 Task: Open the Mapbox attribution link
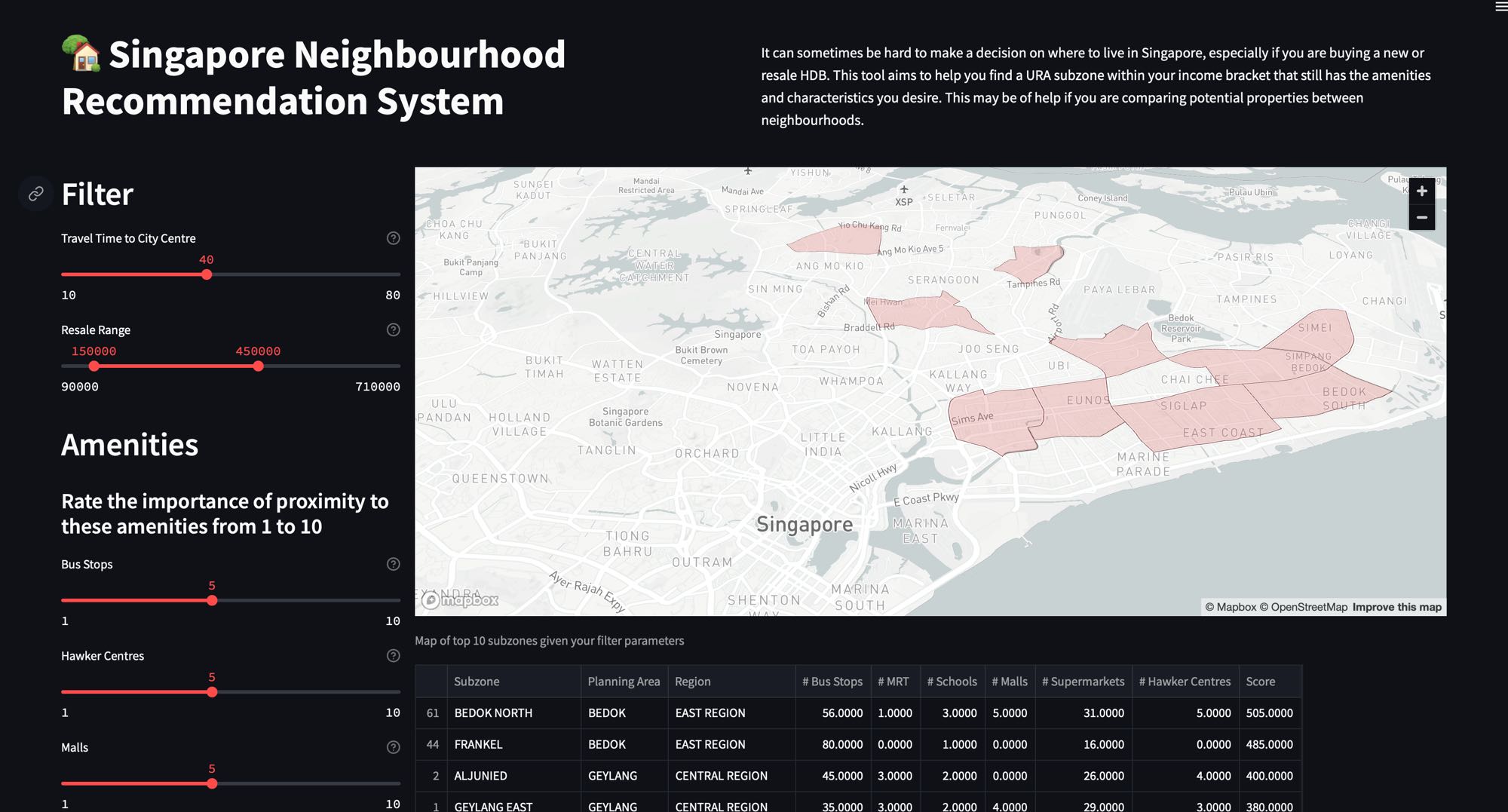click(1231, 607)
